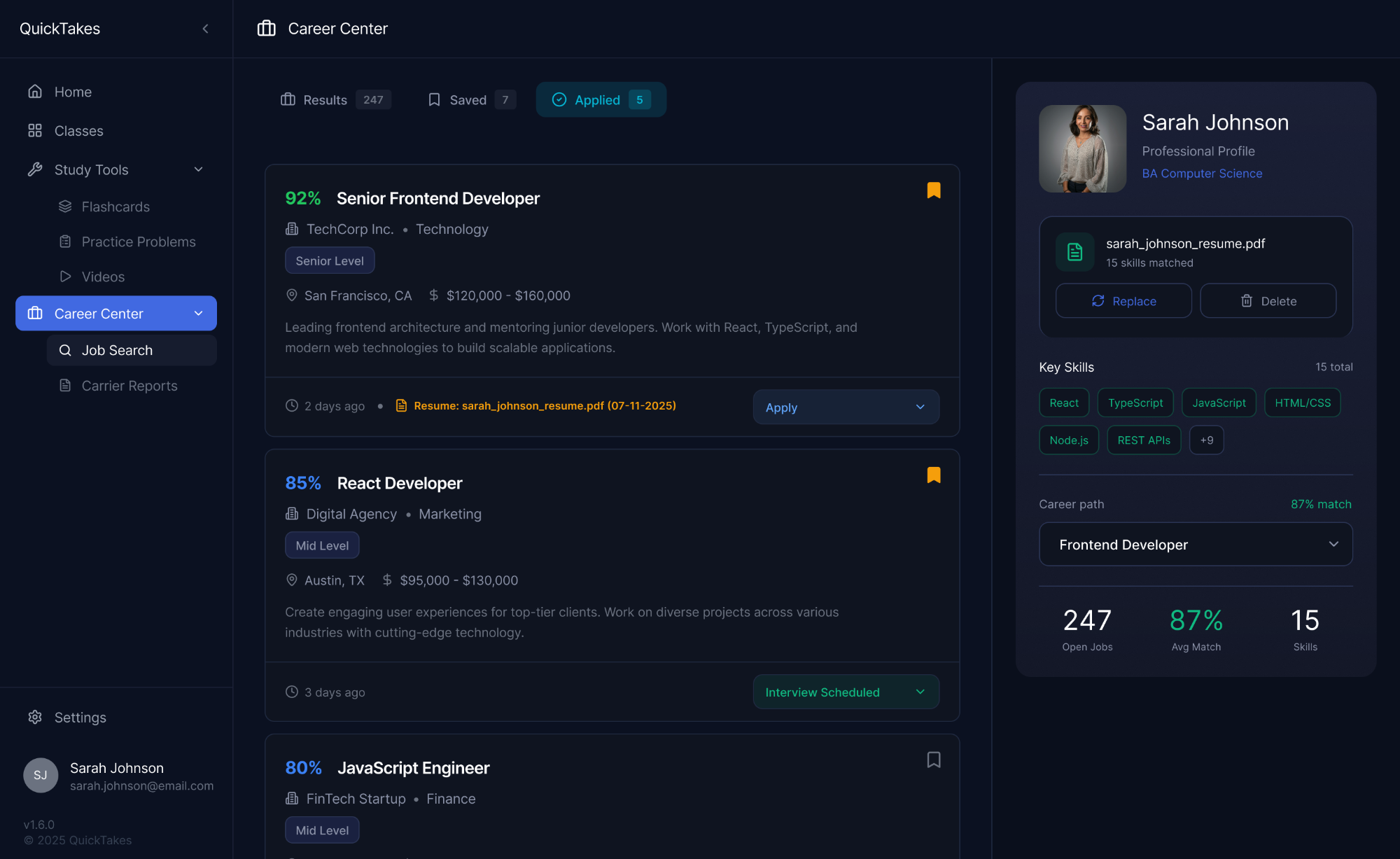Click the building icon beside Digital Agency
Viewport: 1400px width, 859px height.
tap(292, 514)
